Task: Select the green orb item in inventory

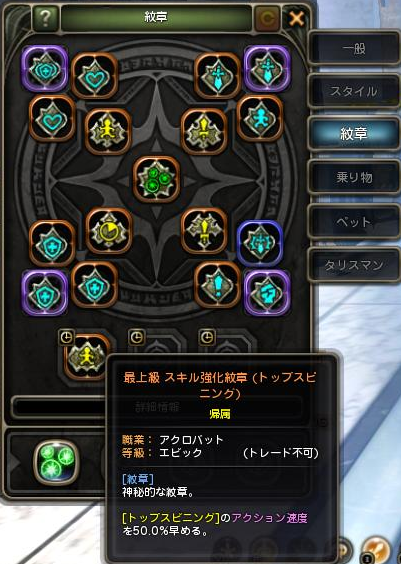Action: click(56, 462)
